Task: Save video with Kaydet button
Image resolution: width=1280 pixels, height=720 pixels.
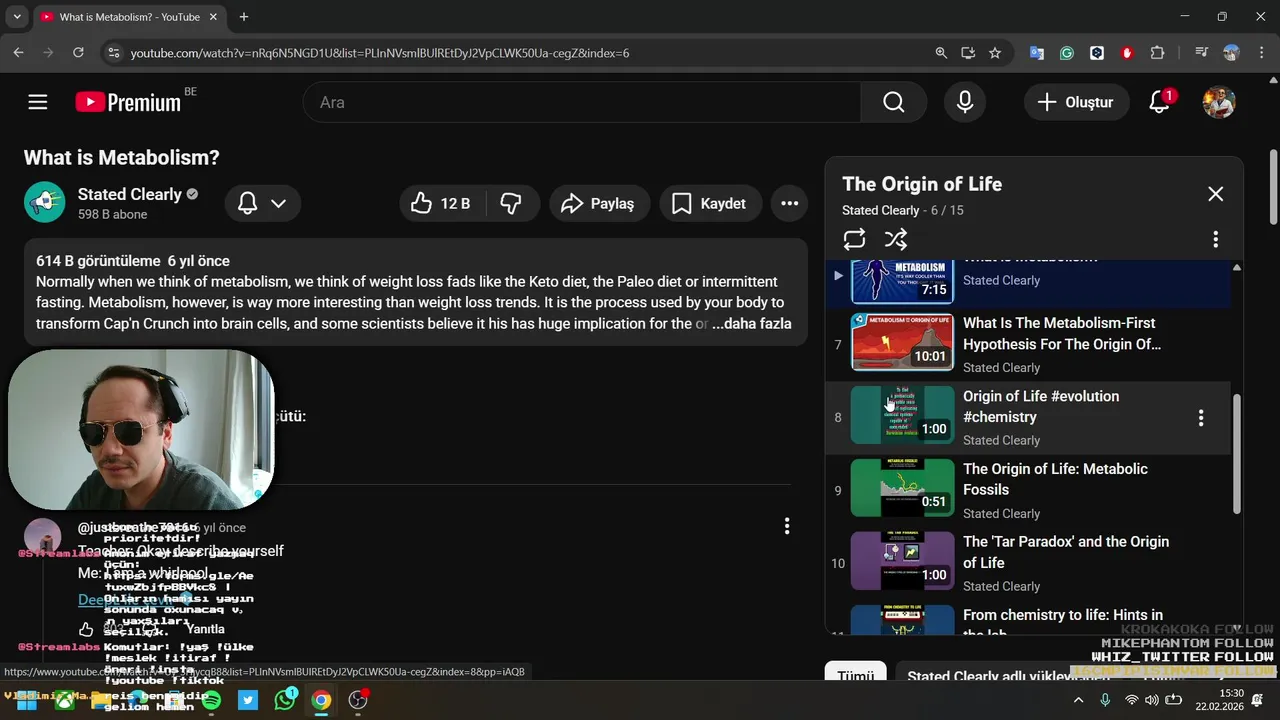Action: point(709,203)
